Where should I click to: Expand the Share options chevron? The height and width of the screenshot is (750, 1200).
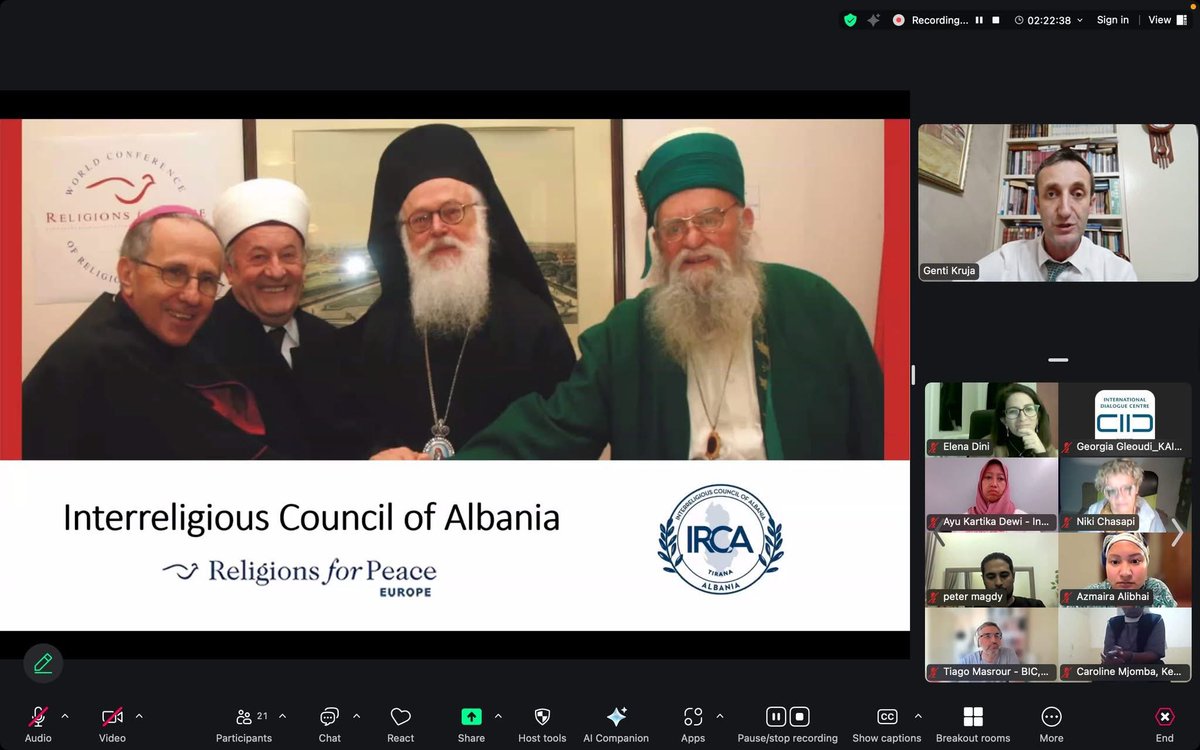(x=498, y=716)
